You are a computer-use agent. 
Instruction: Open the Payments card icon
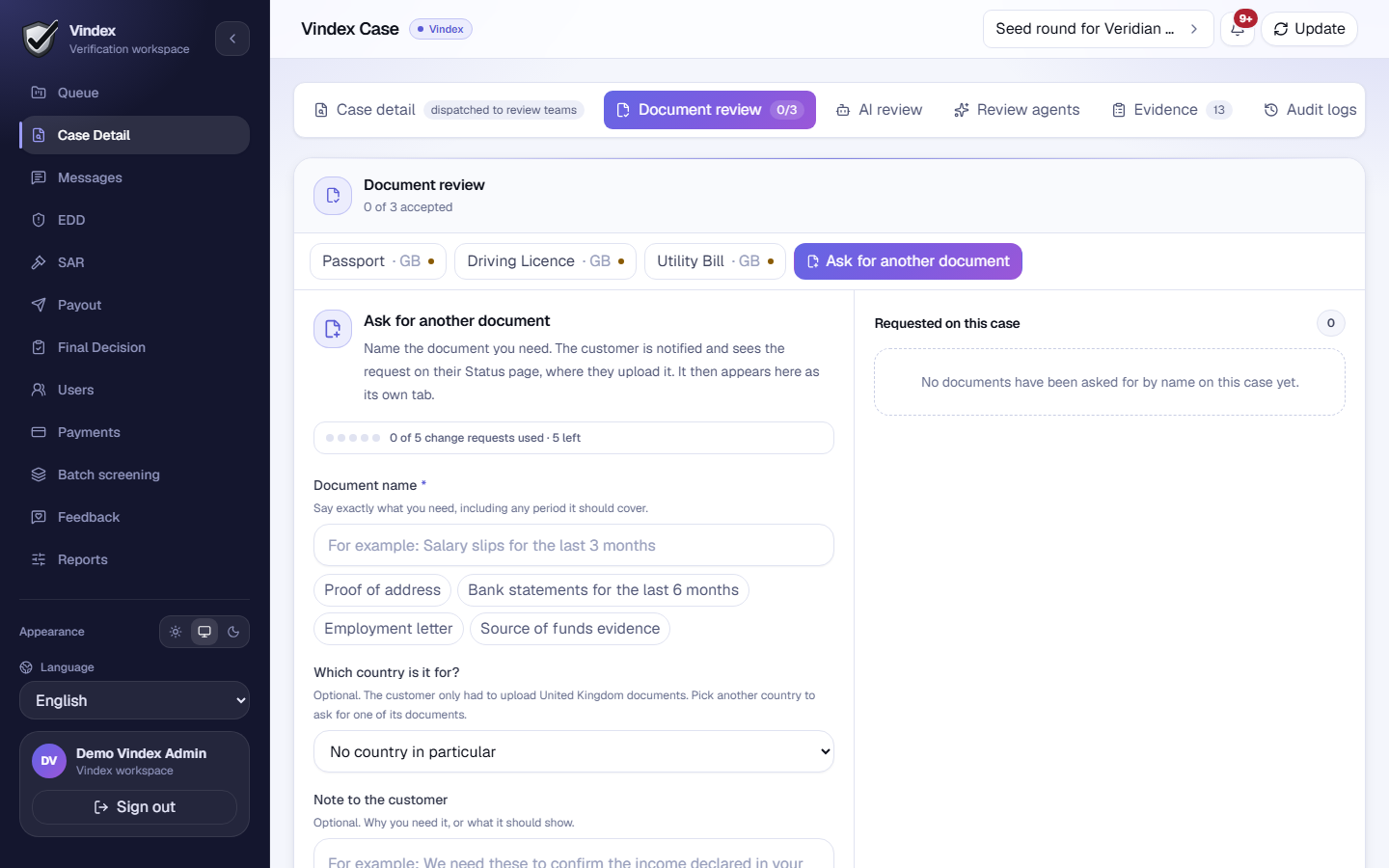pyautogui.click(x=39, y=432)
